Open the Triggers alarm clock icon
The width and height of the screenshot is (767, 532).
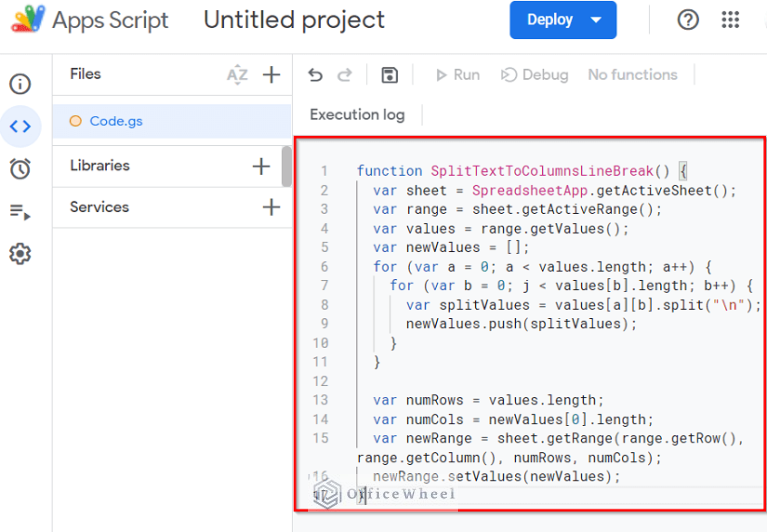[20, 169]
